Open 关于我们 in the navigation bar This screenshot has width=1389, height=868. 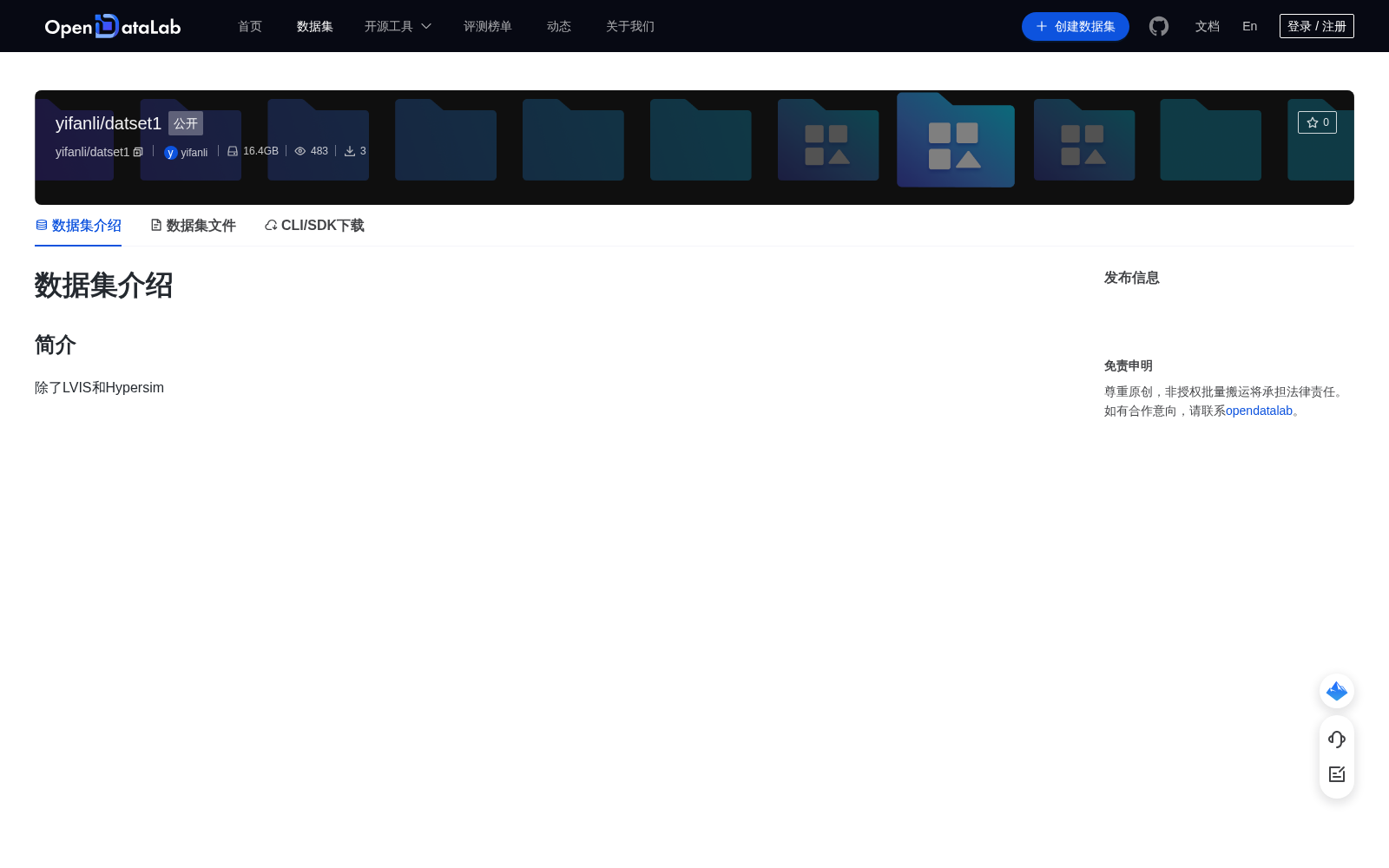[x=630, y=26]
